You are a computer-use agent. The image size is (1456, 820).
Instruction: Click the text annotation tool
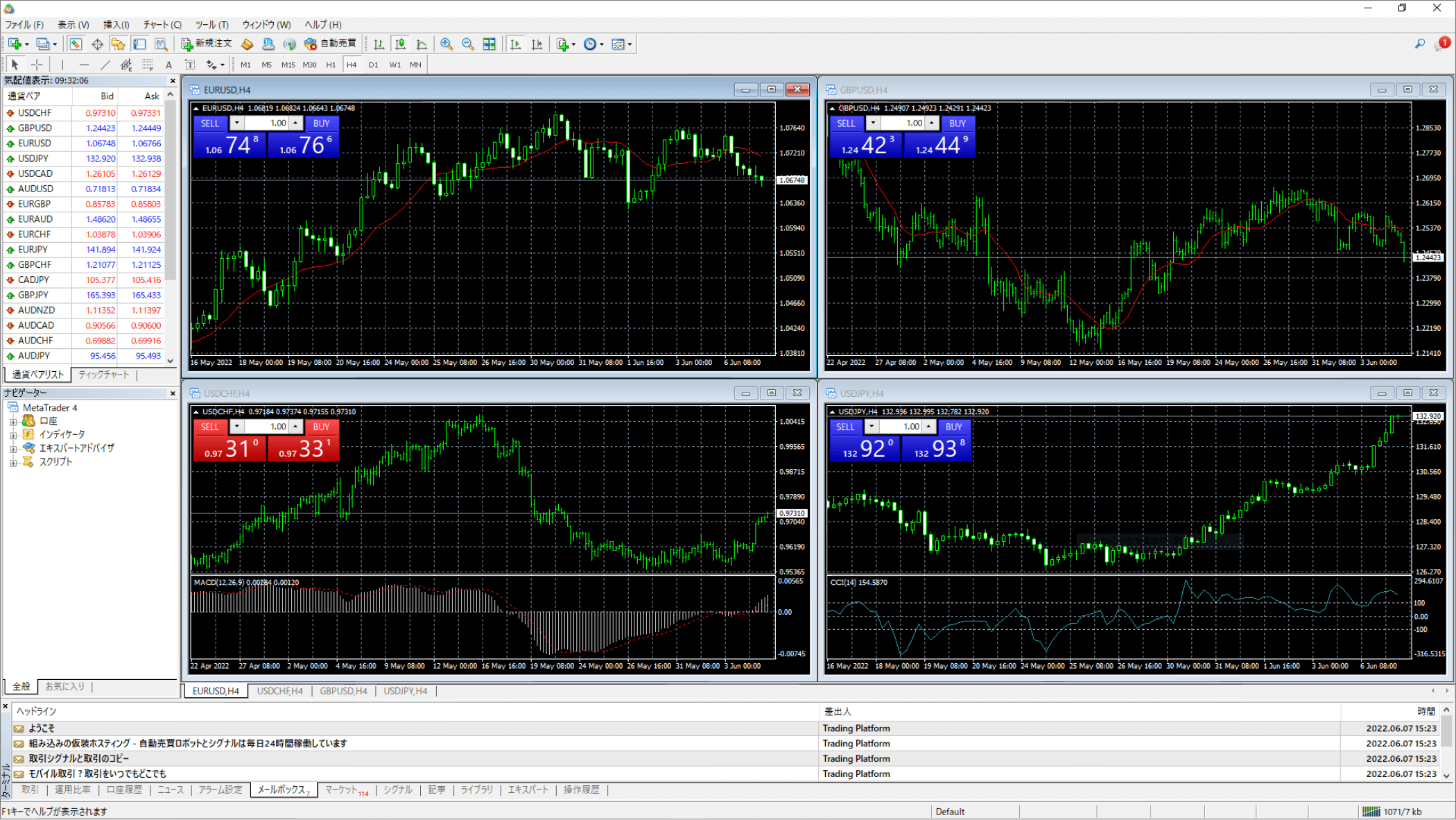point(168,65)
